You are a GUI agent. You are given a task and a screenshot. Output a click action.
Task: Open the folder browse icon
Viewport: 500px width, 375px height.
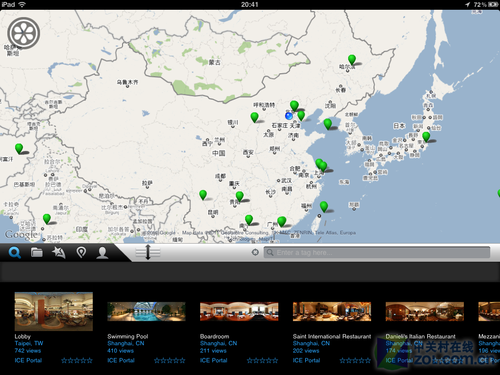37,253
